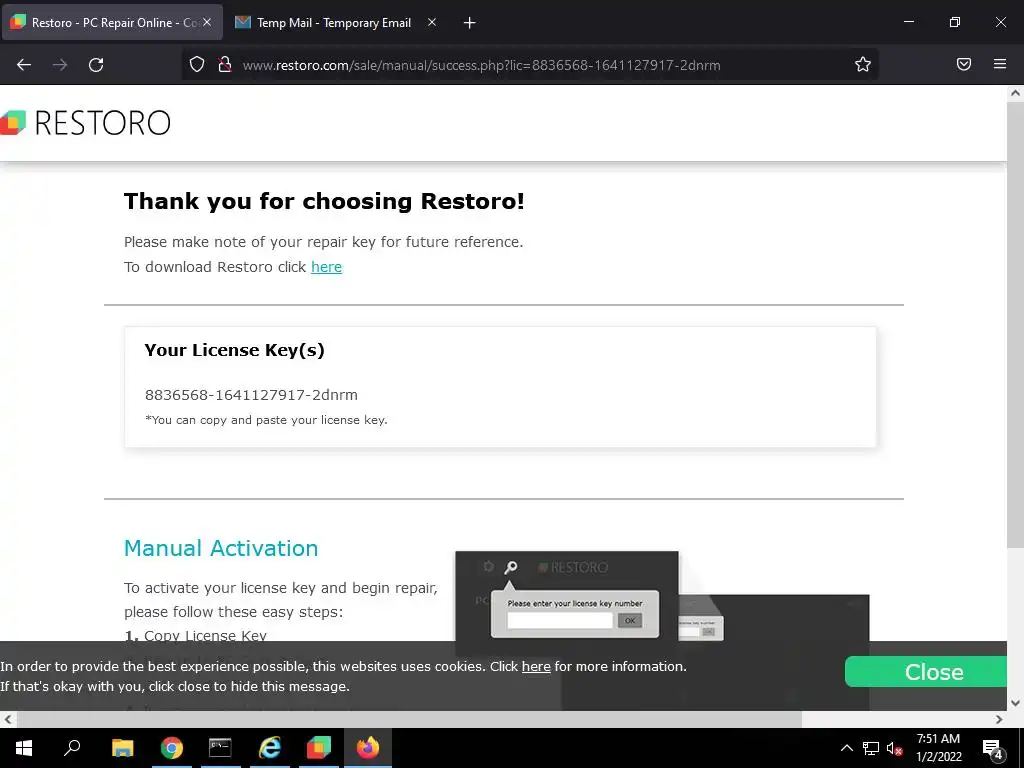1024x768 pixels.
Task: Show hidden system tray icons
Action: pyautogui.click(x=846, y=748)
